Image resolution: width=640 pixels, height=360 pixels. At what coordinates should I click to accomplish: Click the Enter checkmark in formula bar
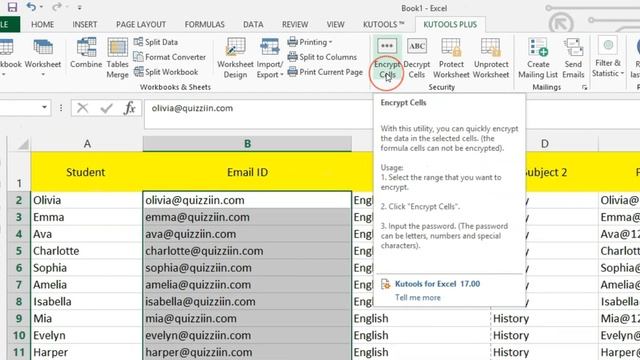(x=107, y=108)
